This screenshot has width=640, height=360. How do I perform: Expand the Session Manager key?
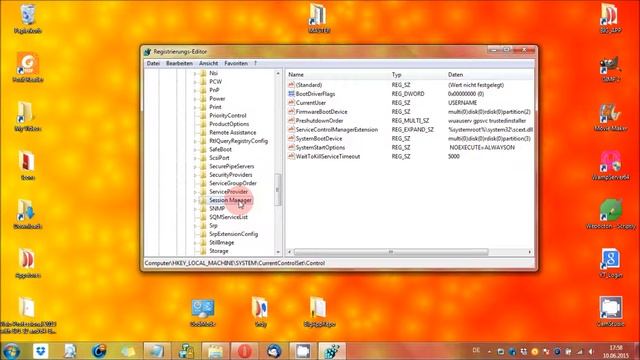(x=195, y=200)
